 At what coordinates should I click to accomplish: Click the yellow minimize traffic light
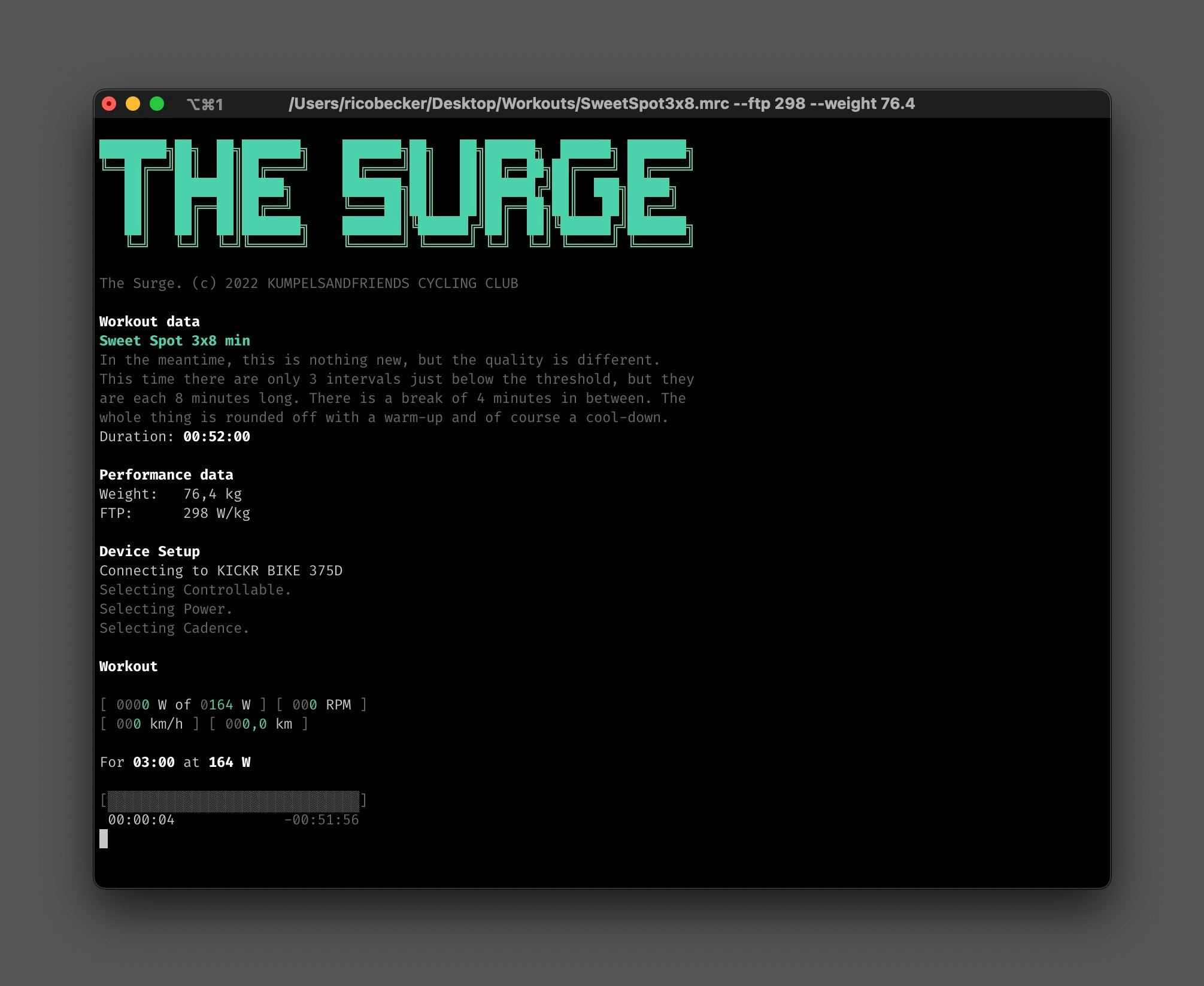tap(133, 103)
